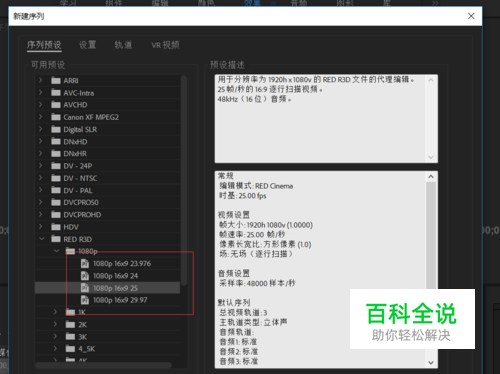
Task: Click the 1080p 16x9 23.976 preset file icon
Action: pos(85,264)
